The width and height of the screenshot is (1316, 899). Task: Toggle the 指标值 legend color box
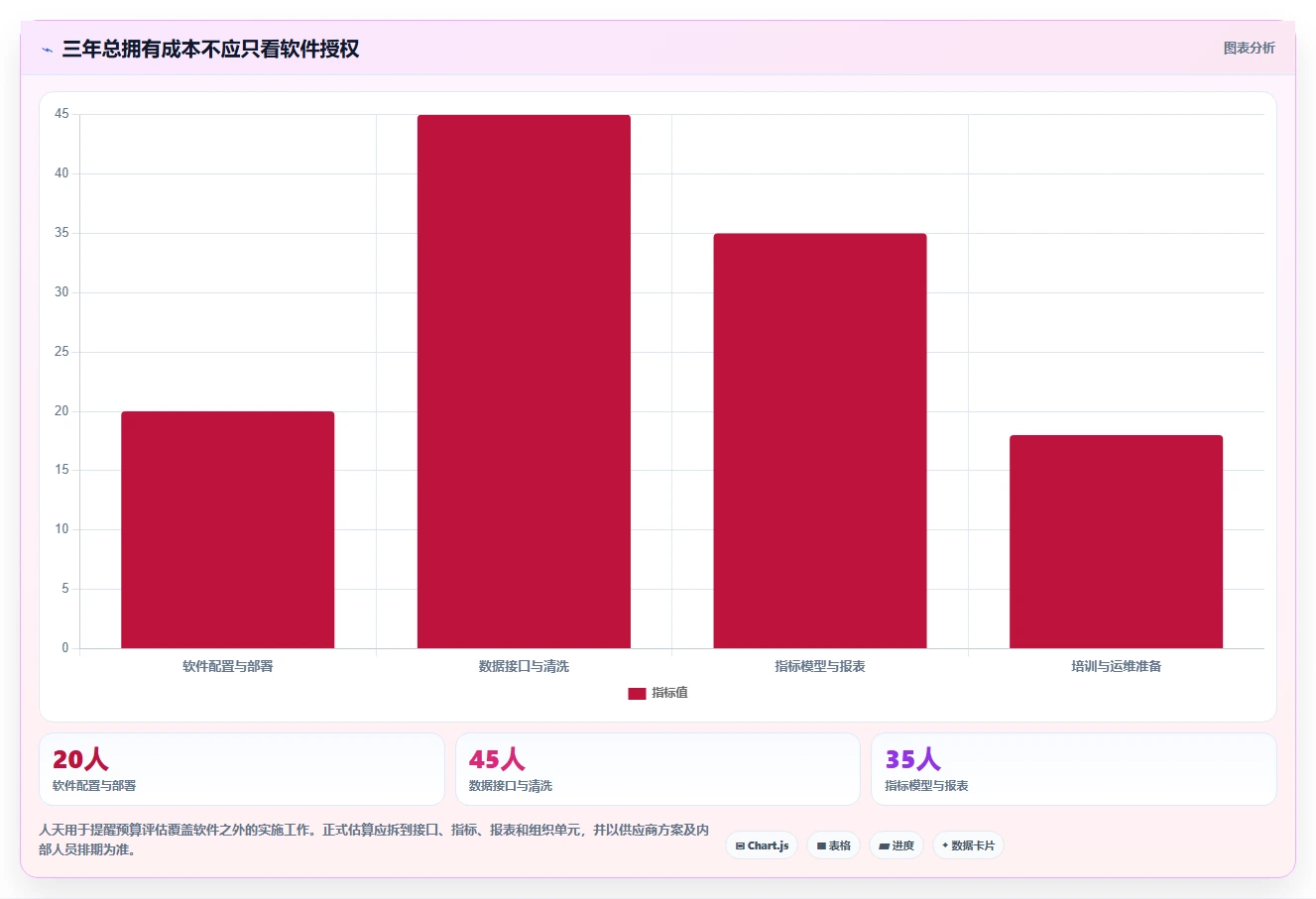click(637, 694)
